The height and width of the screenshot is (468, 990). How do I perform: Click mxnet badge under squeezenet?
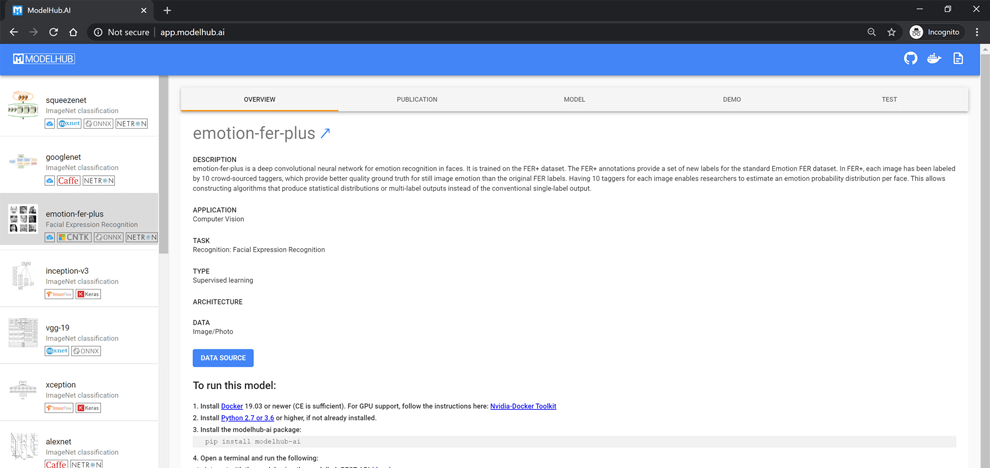coord(69,124)
